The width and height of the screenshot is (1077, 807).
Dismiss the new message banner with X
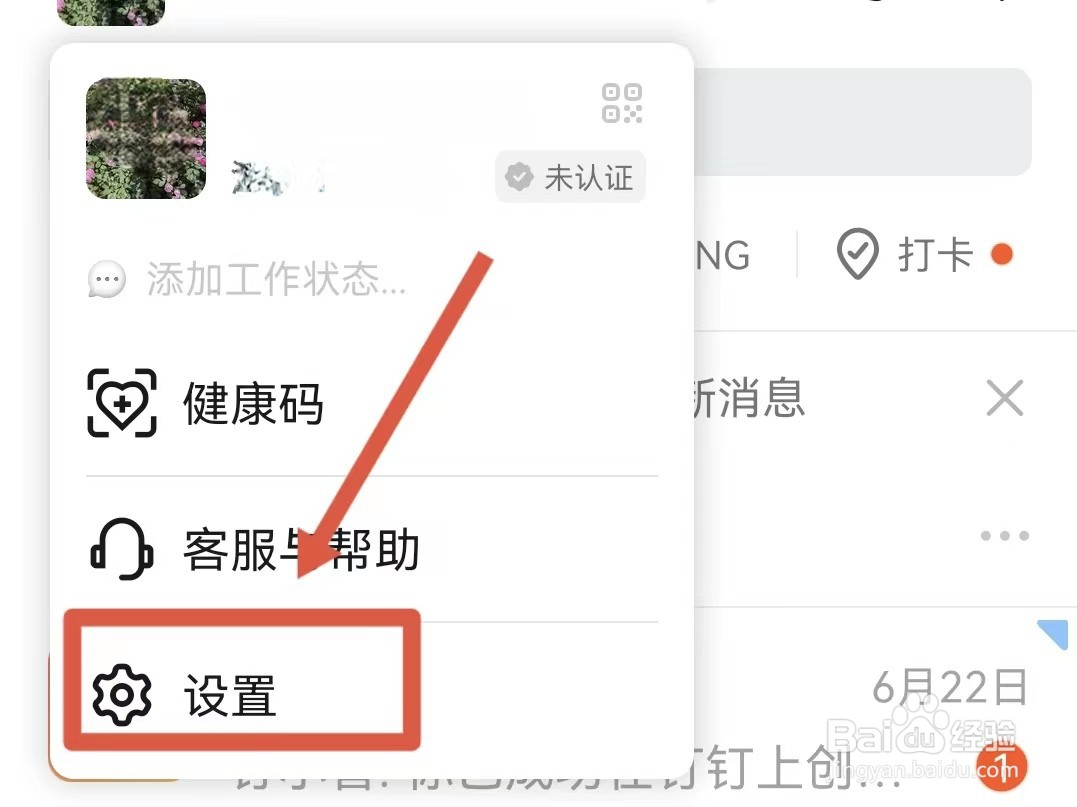[x=1005, y=398]
